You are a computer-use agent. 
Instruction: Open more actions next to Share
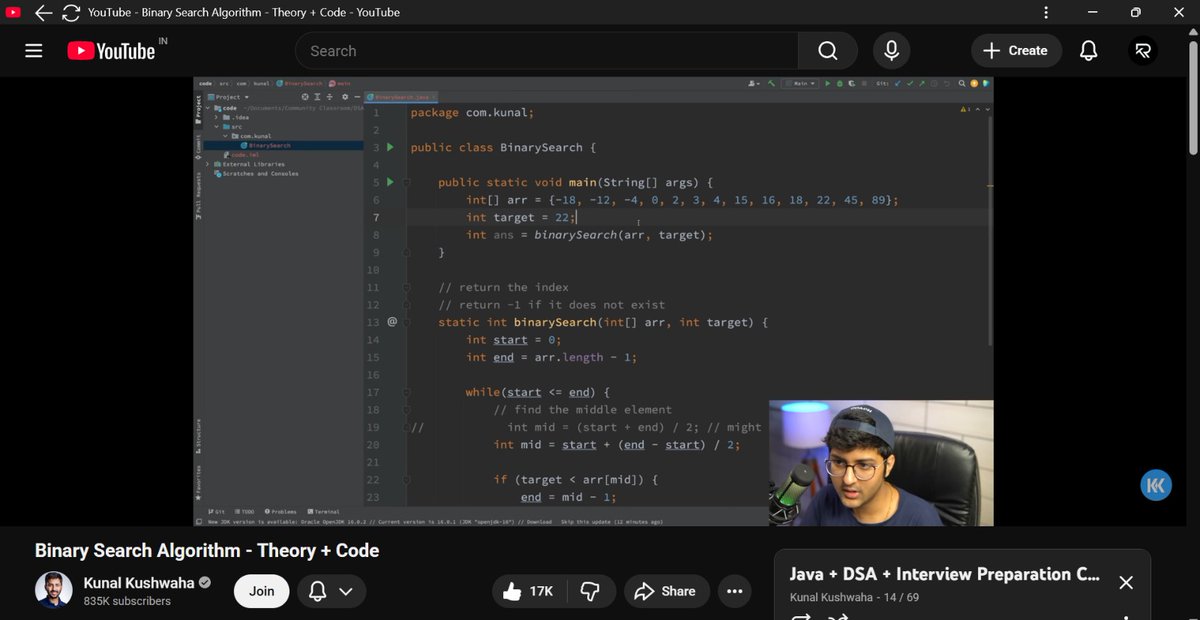[735, 591]
